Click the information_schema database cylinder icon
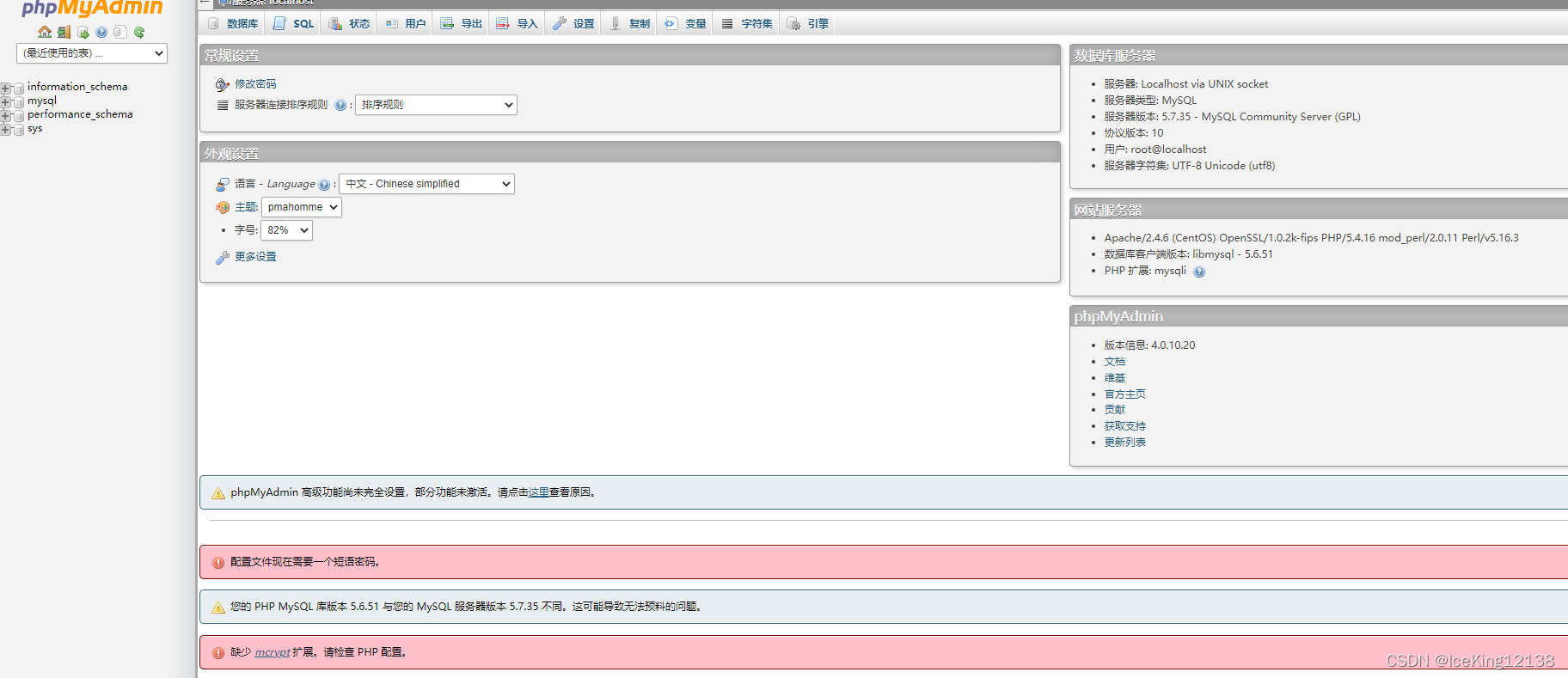The height and width of the screenshot is (678, 1568). pyautogui.click(x=19, y=89)
